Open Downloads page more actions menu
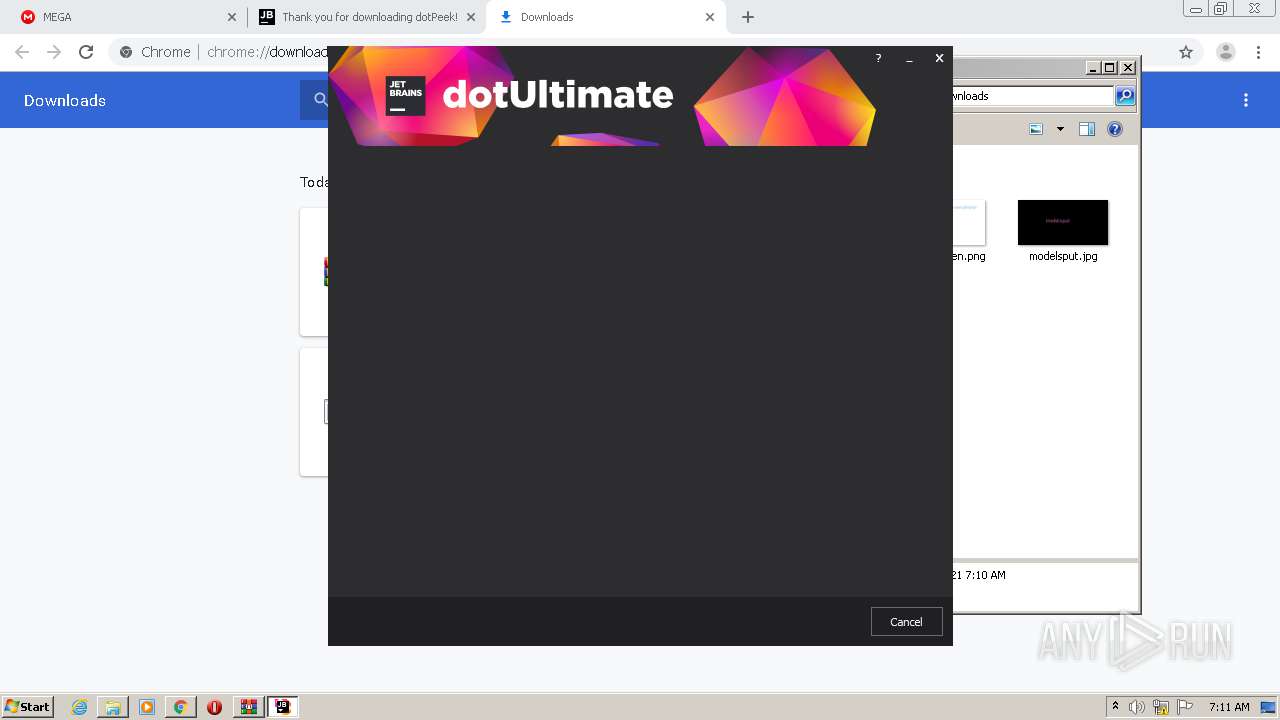1280x720 pixels. [1246, 100]
